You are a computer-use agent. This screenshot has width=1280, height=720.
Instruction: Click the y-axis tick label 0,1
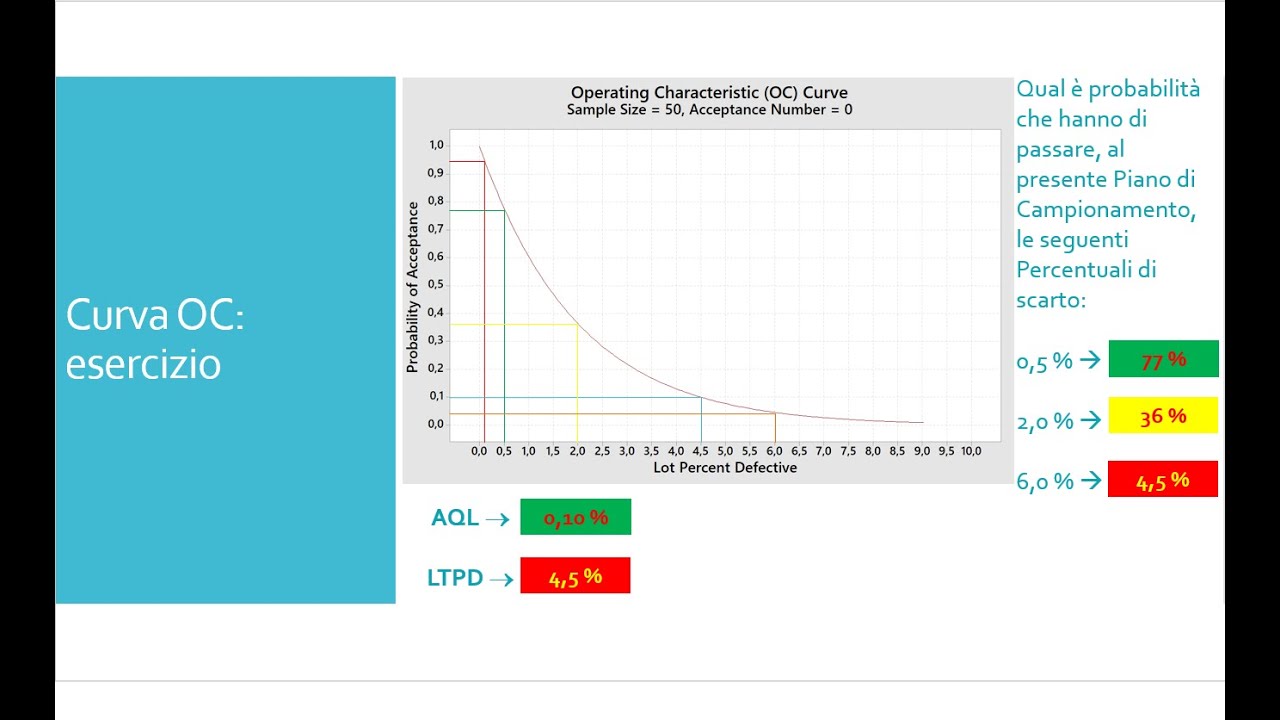(436, 396)
